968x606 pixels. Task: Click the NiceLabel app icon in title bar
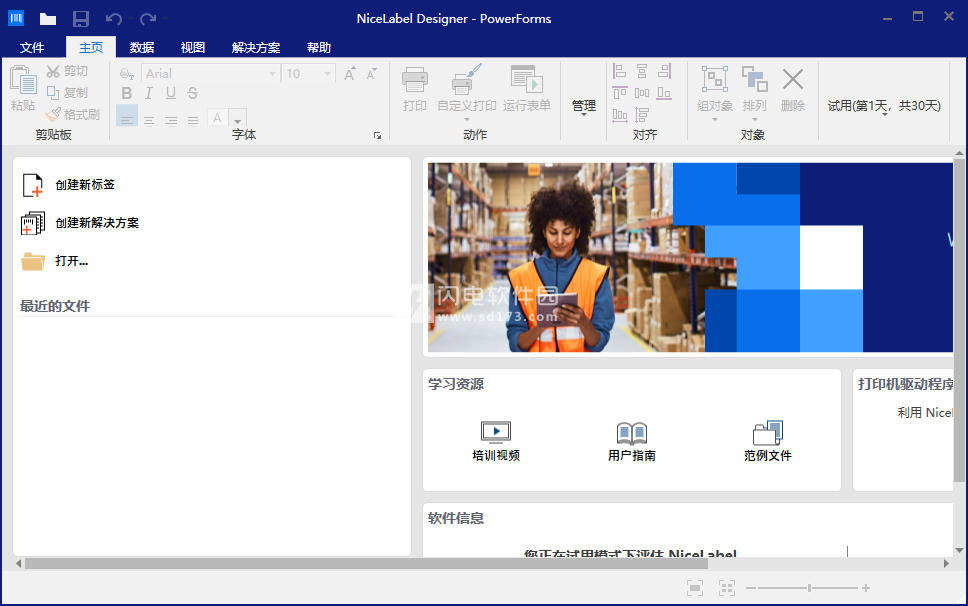(x=16, y=18)
